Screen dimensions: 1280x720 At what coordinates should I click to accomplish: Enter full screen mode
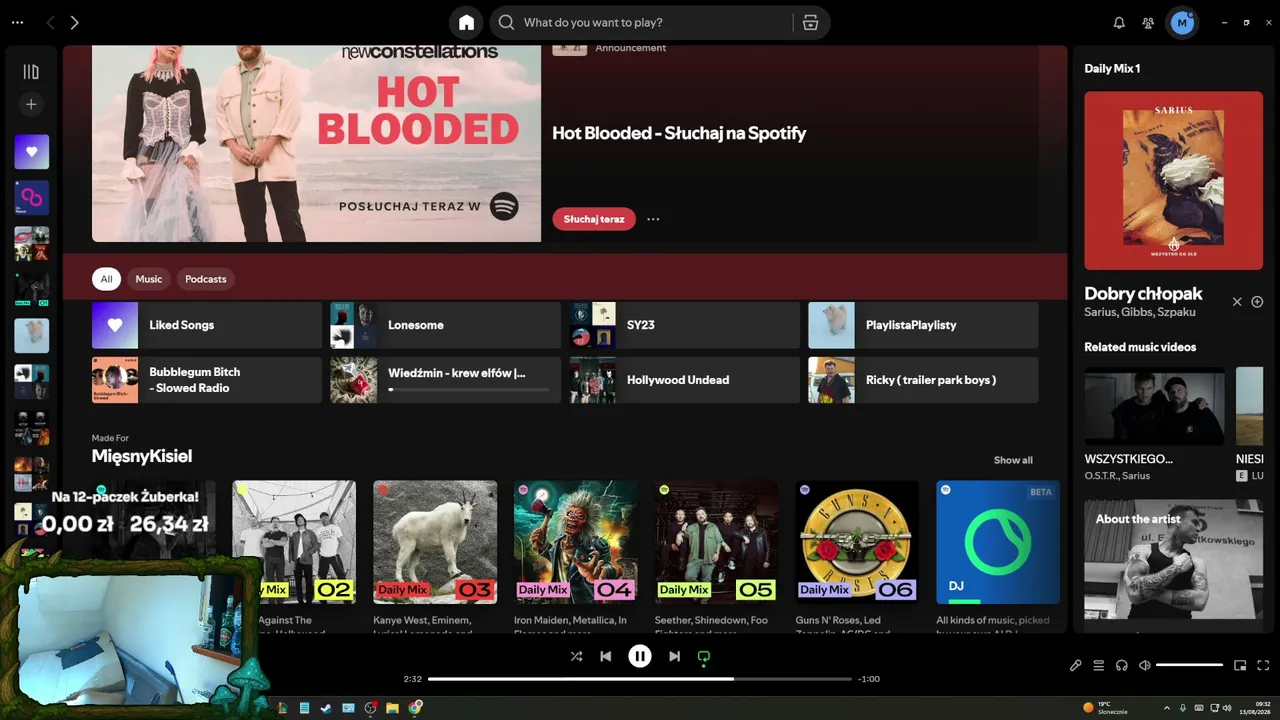(x=1263, y=665)
